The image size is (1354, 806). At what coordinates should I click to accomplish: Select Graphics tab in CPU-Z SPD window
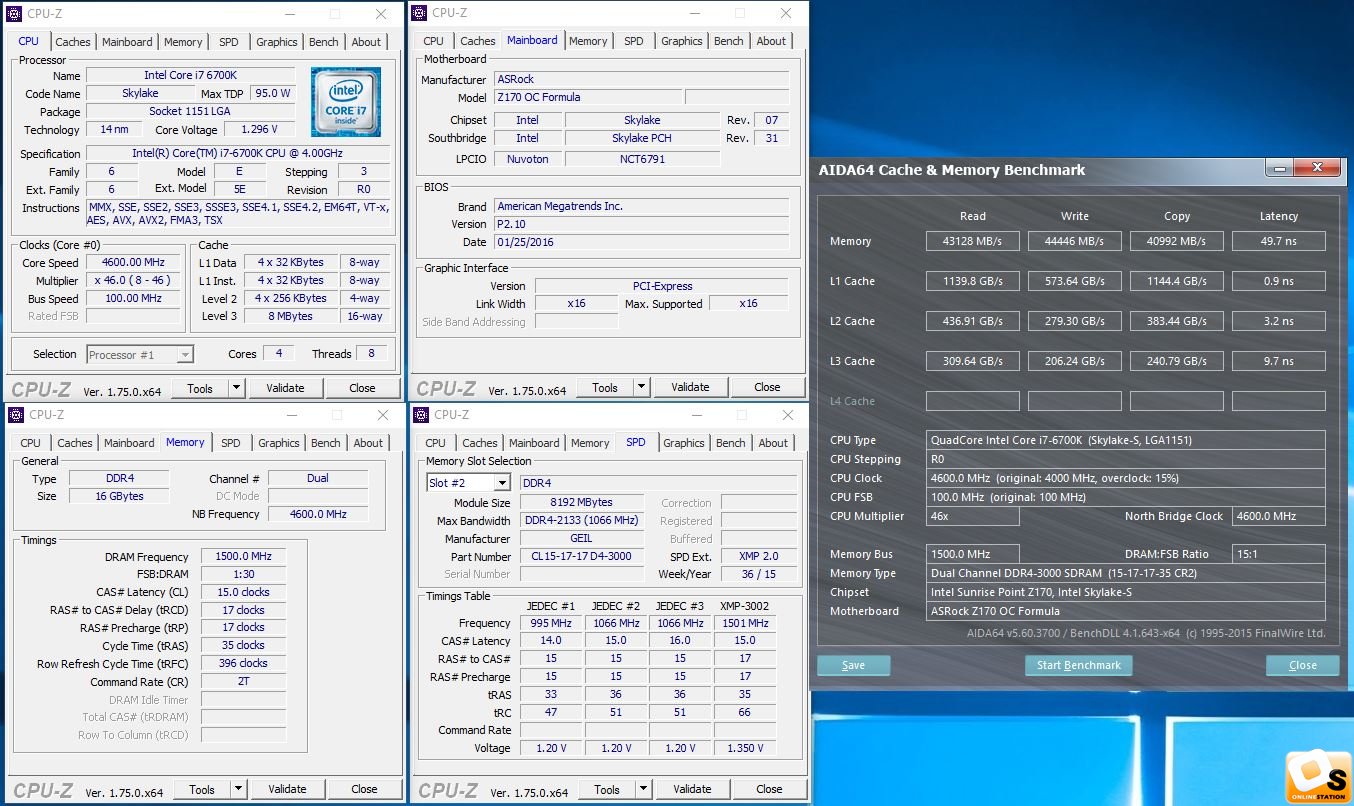[x=684, y=443]
